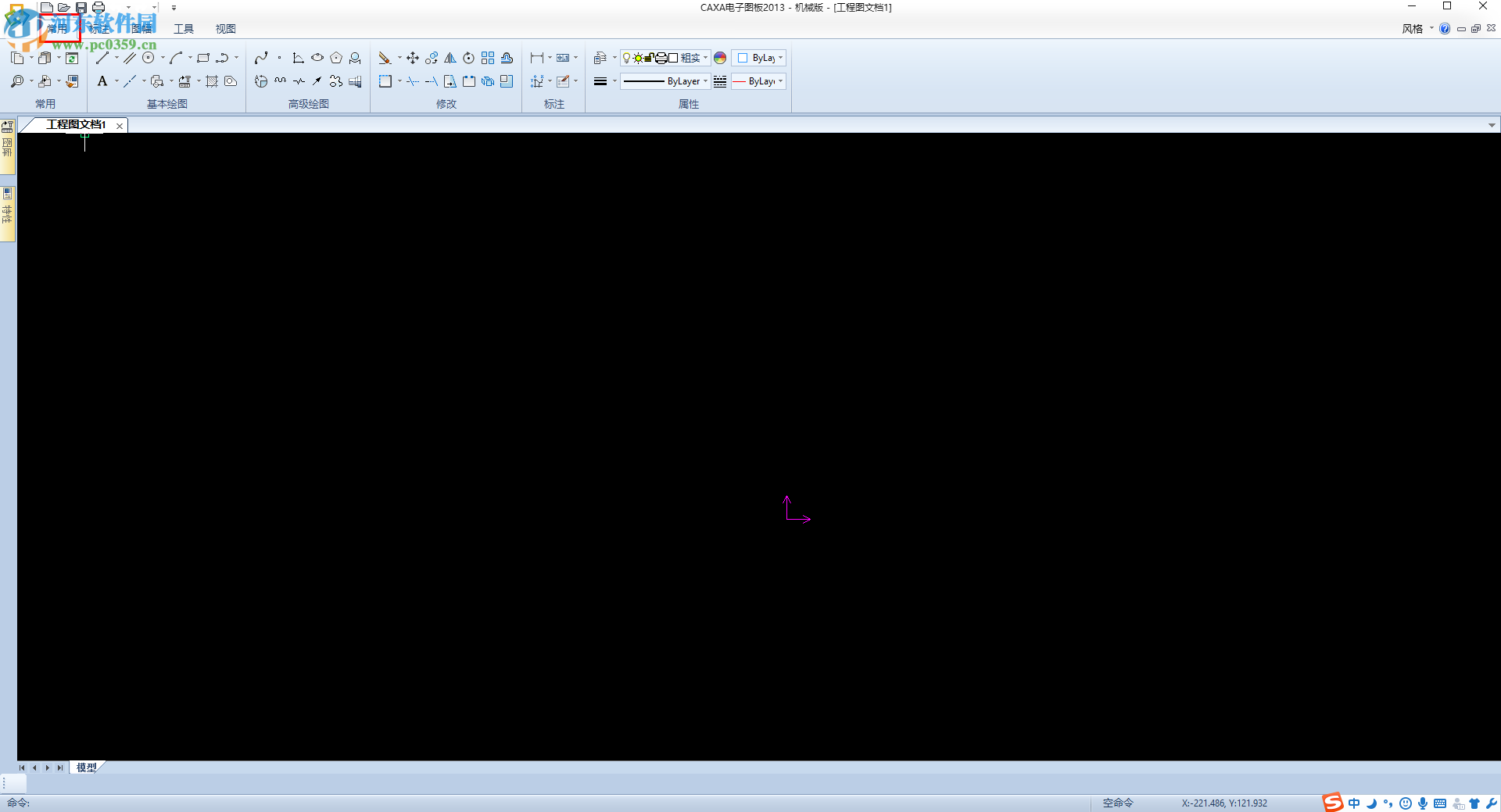Image resolution: width=1501 pixels, height=812 pixels.
Task: Select the Circle drawing tool
Action: (148, 58)
